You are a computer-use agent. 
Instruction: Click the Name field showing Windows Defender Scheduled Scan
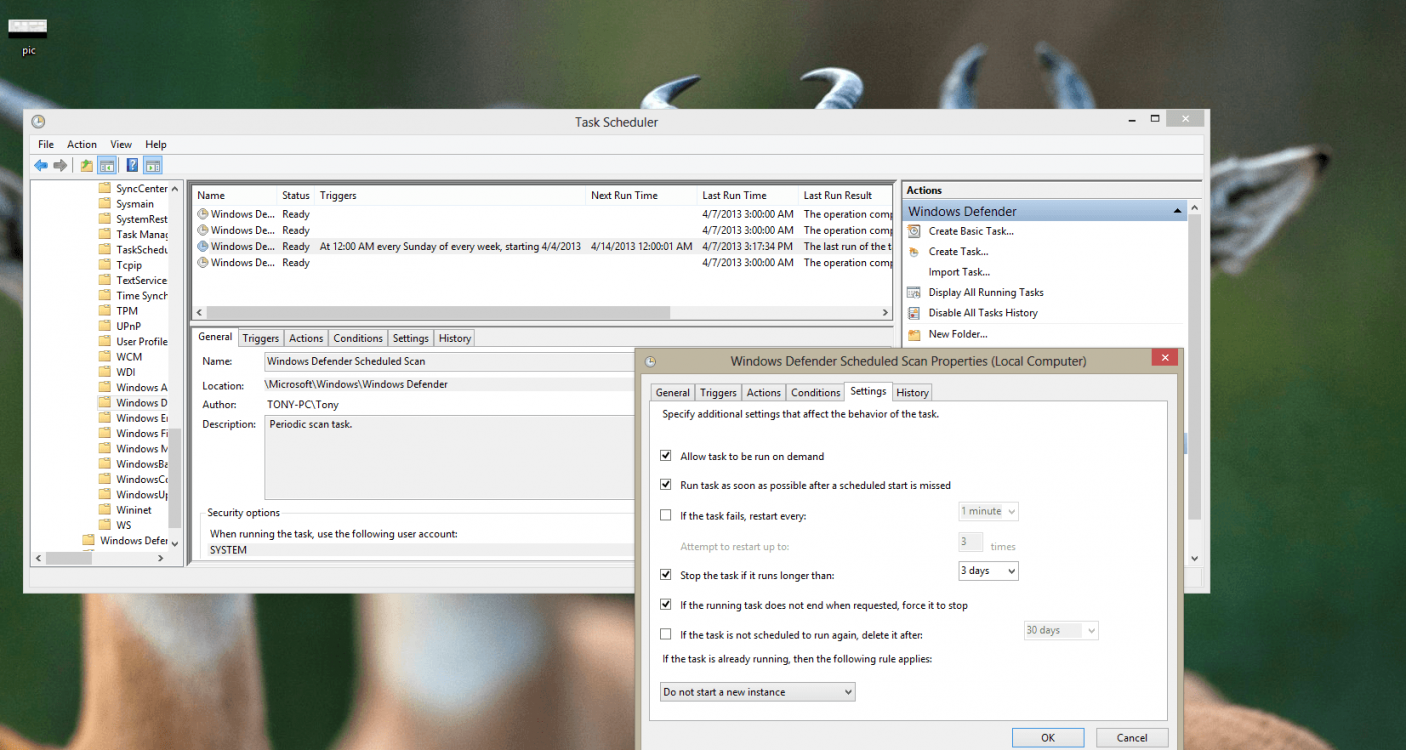point(449,361)
